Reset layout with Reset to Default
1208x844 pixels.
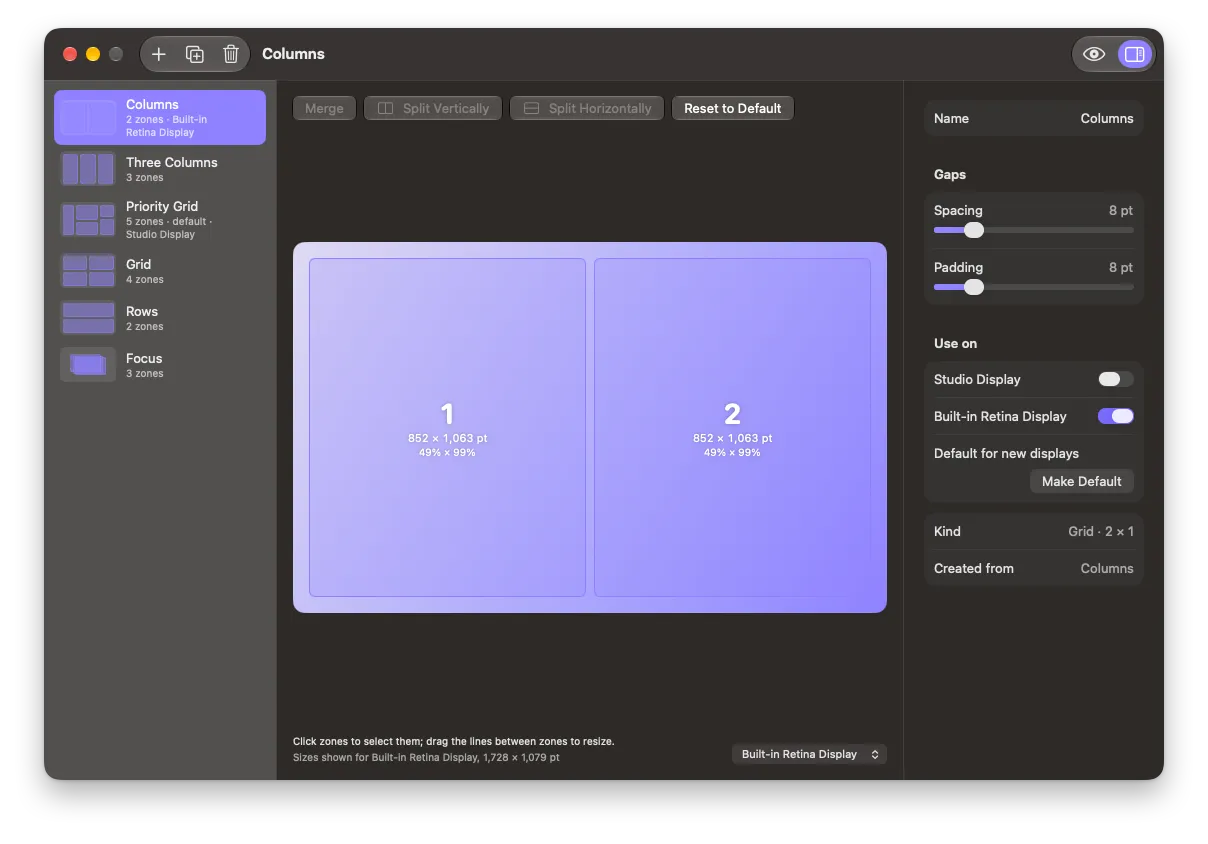click(x=733, y=108)
